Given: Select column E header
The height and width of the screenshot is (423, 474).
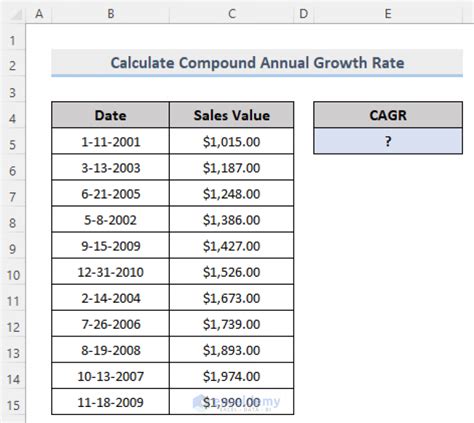Looking at the screenshot, I should (388, 14).
